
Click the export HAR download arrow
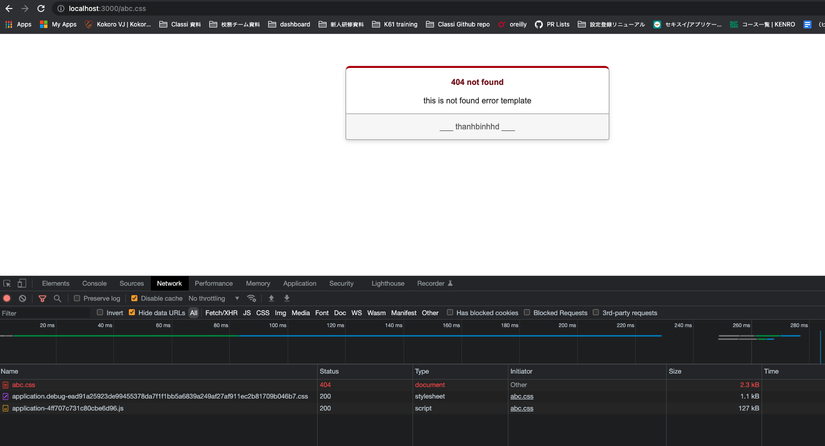287,298
